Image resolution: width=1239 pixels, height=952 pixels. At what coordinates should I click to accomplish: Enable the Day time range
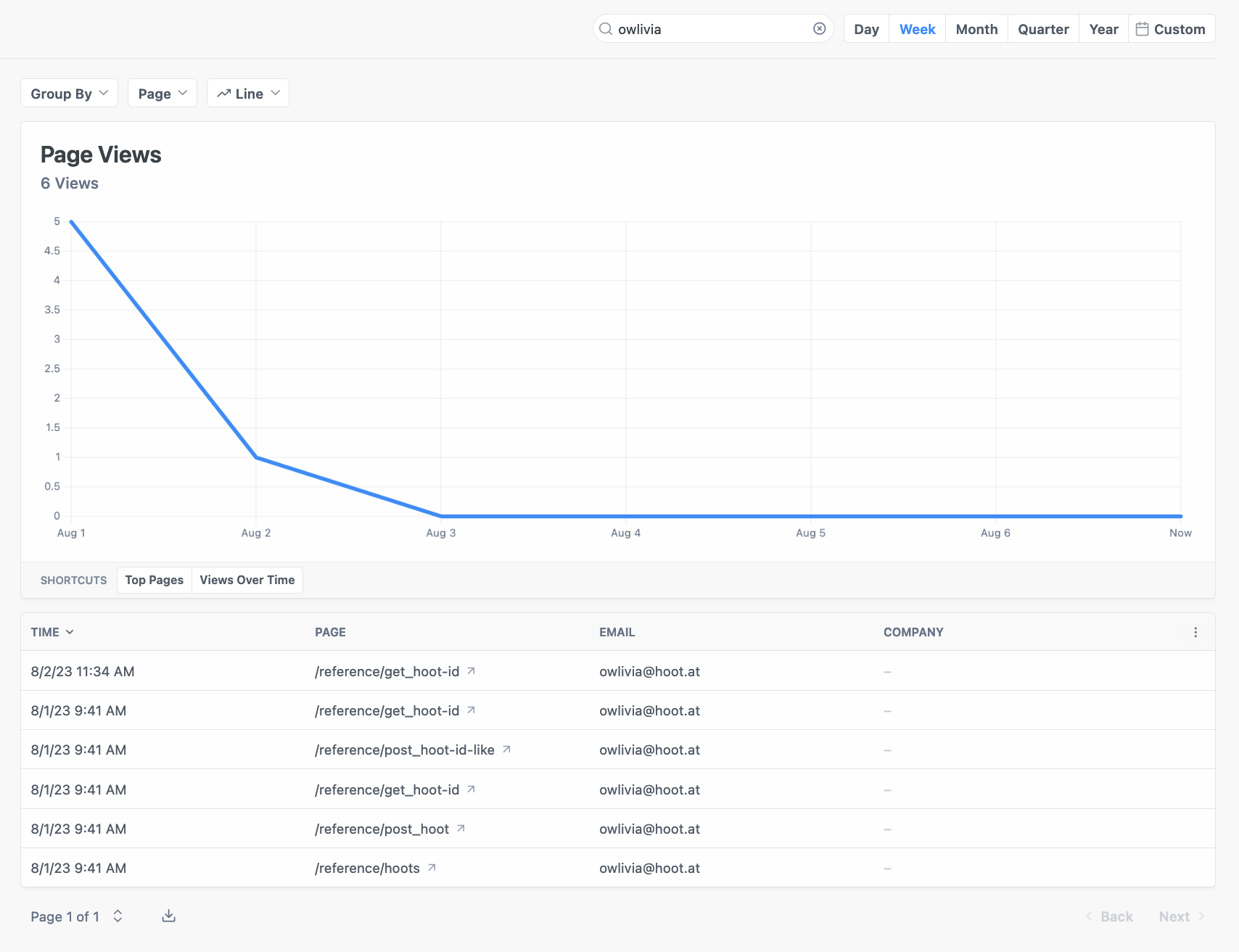(x=865, y=28)
